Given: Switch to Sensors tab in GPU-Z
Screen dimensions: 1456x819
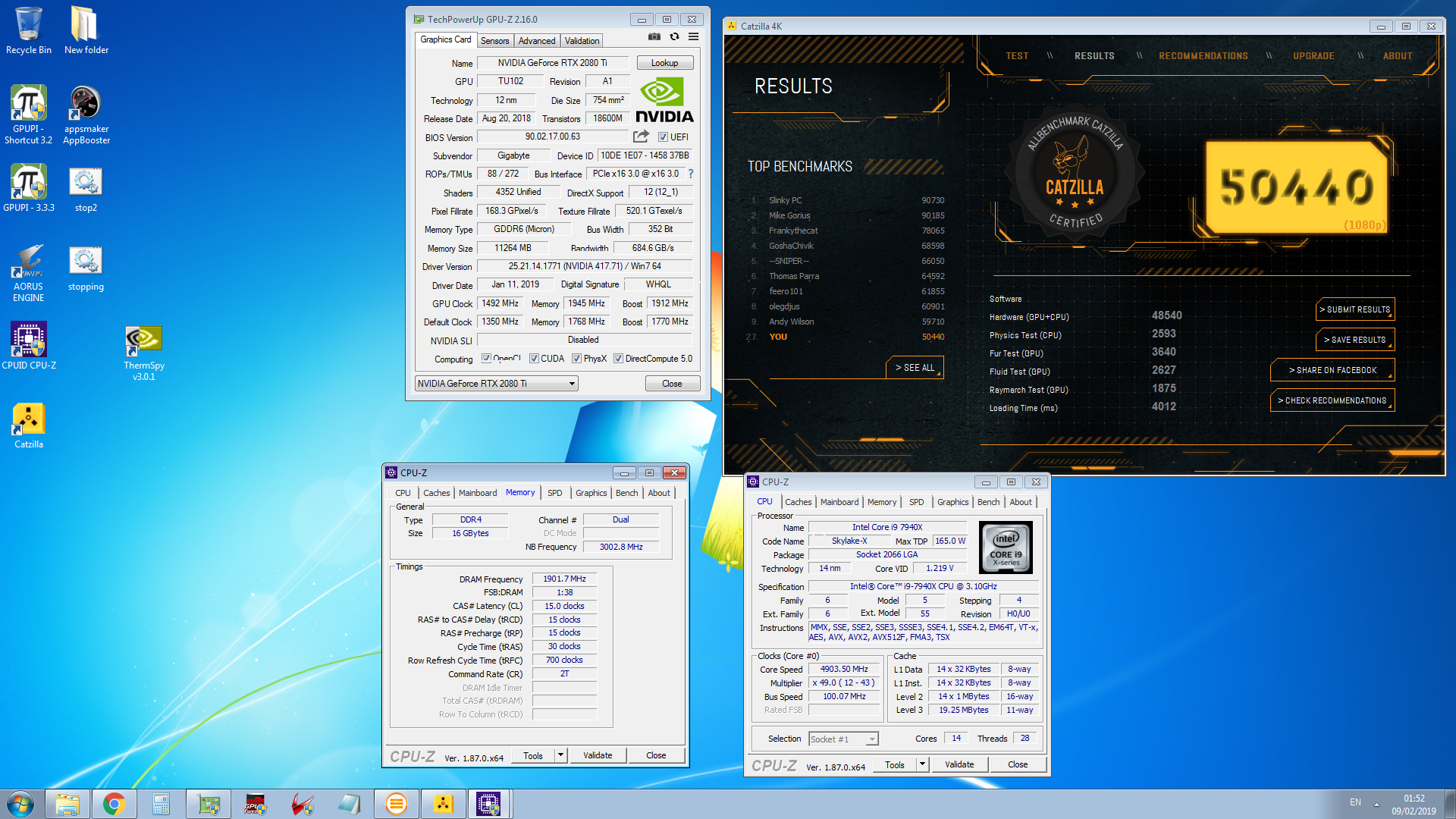Looking at the screenshot, I should point(495,41).
